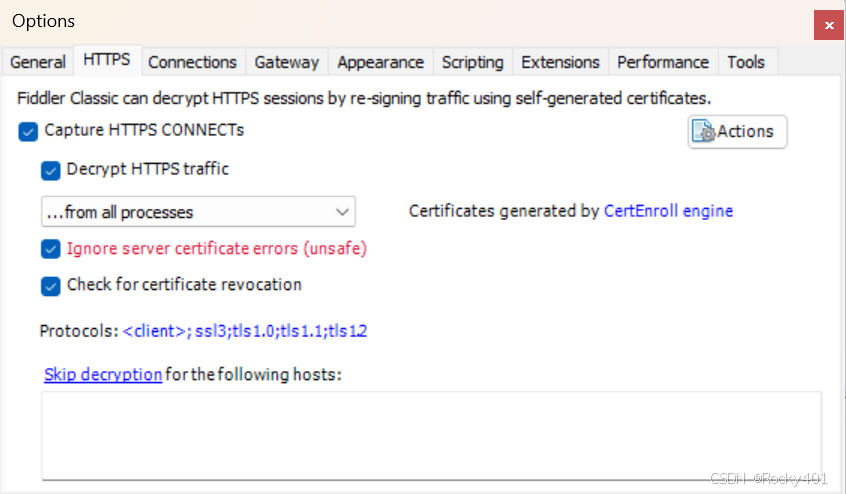Open the Scripting tab
The width and height of the screenshot is (846, 494).
[x=473, y=62]
